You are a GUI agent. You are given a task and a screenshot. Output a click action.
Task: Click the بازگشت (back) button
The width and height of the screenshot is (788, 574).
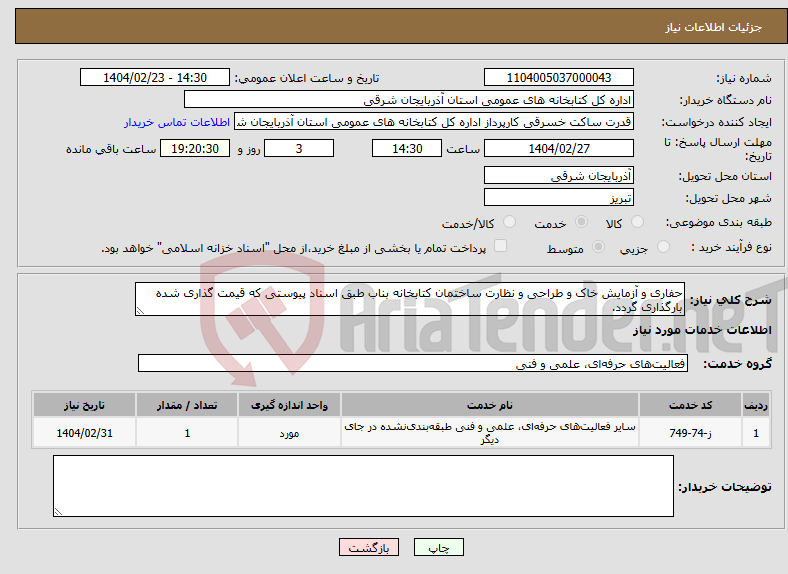coord(369,547)
